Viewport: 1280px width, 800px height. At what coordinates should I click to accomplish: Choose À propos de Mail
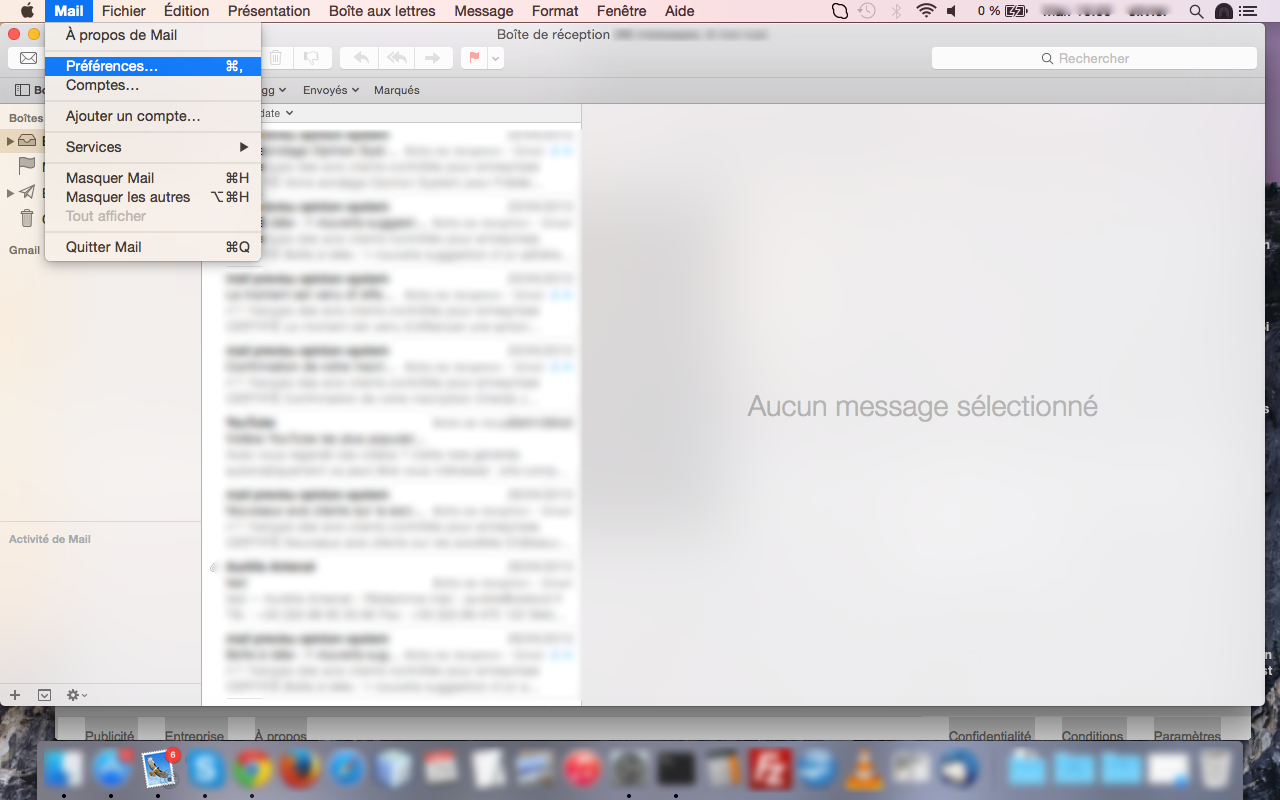pyautogui.click(x=153, y=35)
